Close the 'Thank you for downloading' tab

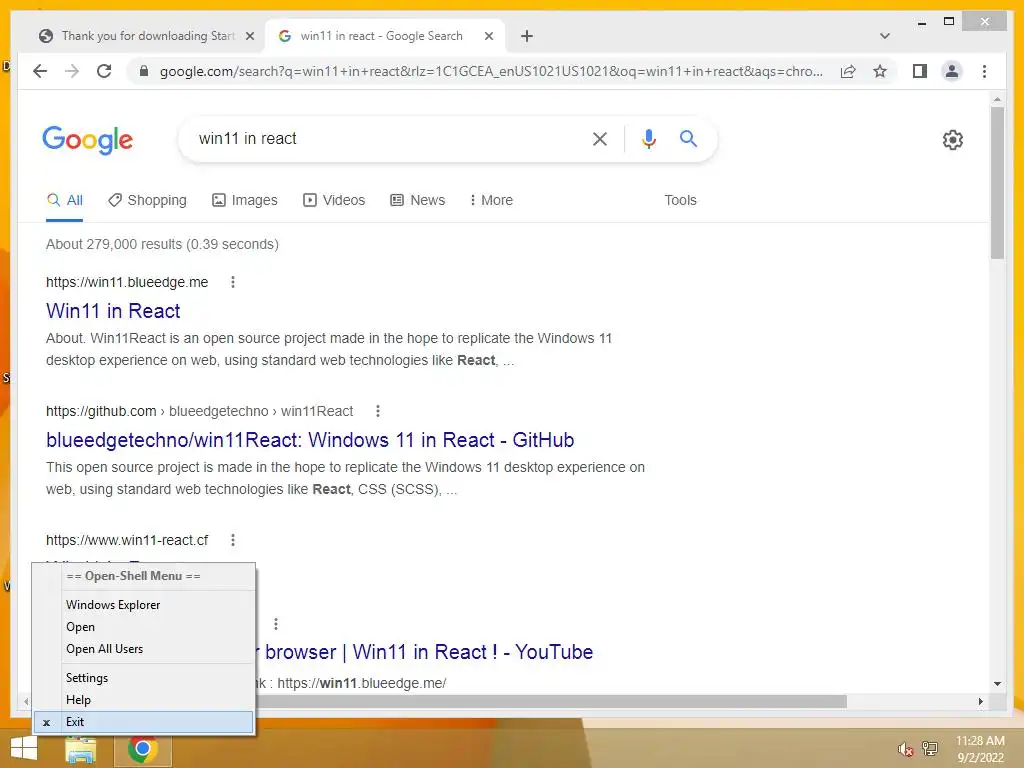click(249, 36)
